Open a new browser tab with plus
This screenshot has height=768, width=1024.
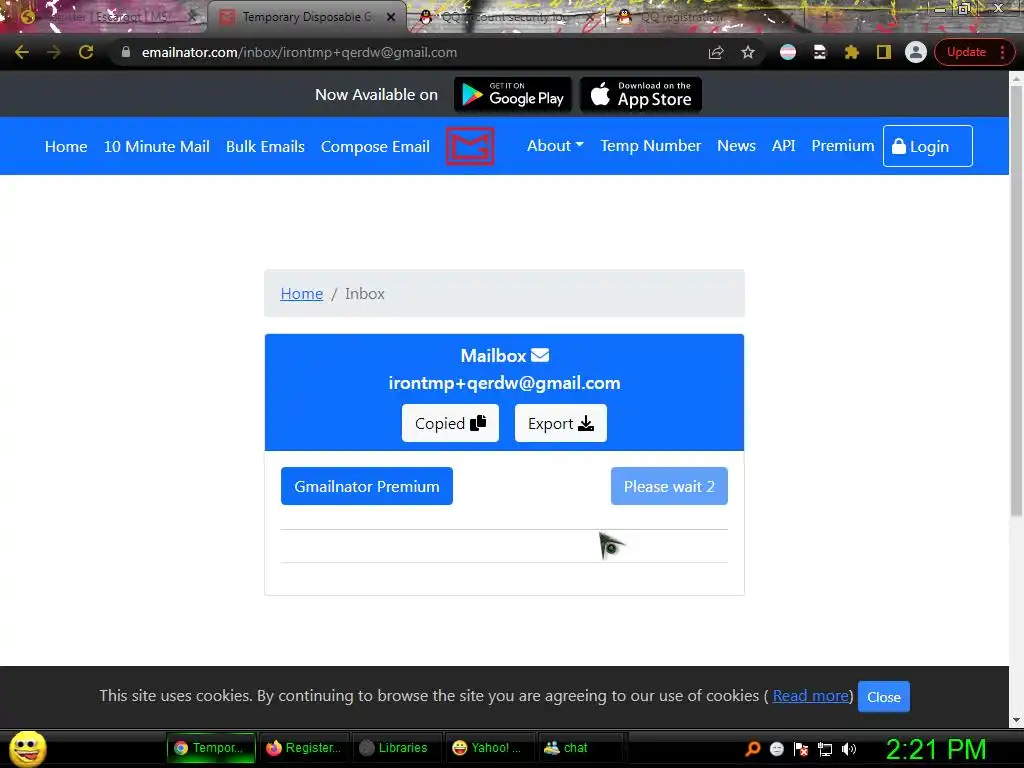click(x=825, y=17)
